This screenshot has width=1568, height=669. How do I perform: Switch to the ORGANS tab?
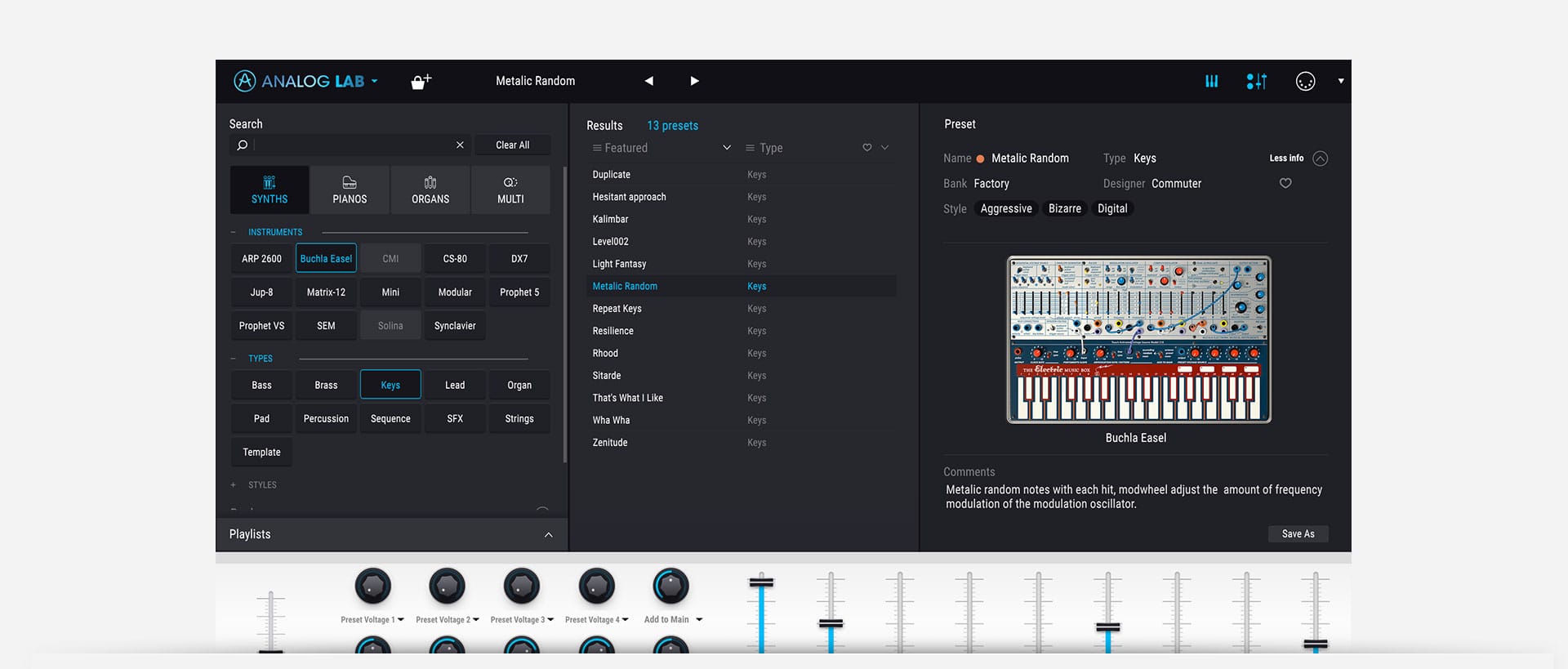coord(430,190)
